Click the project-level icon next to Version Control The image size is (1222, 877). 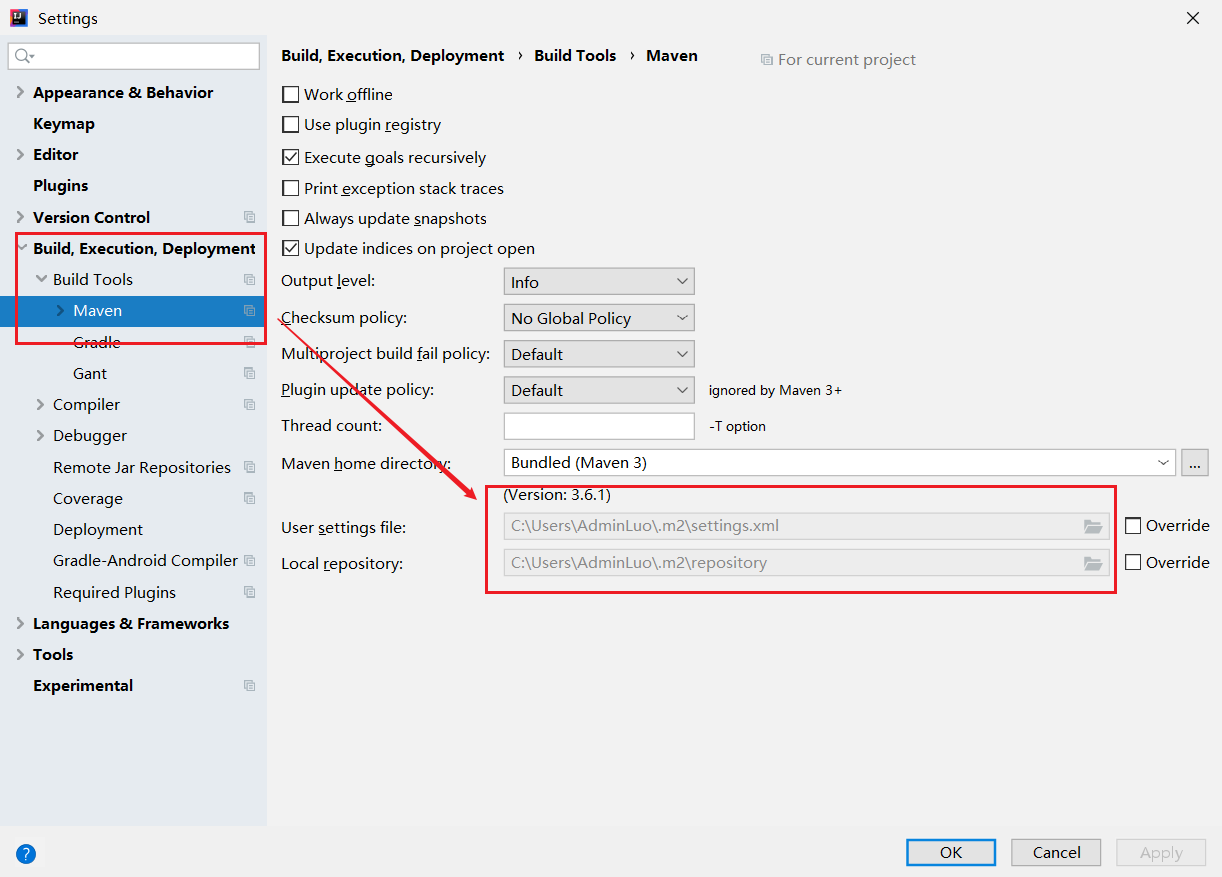pyautogui.click(x=249, y=217)
